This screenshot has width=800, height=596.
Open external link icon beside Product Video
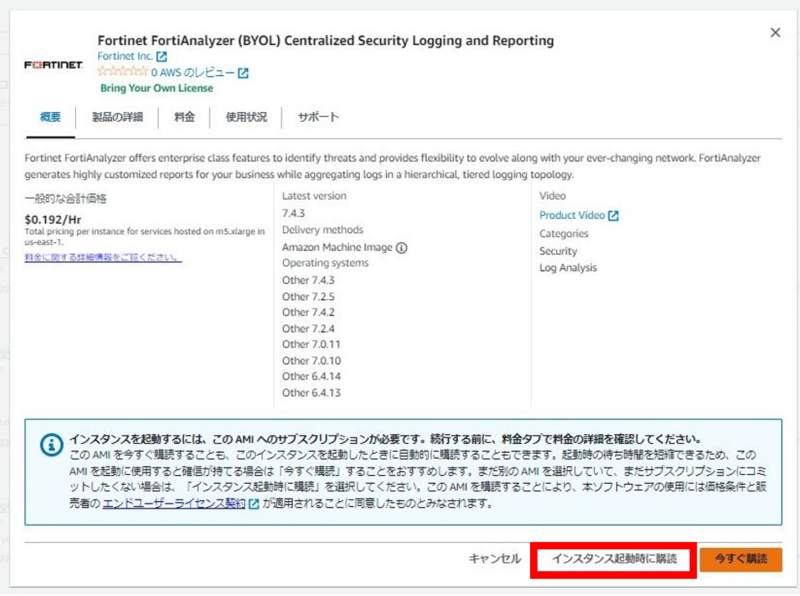613,216
